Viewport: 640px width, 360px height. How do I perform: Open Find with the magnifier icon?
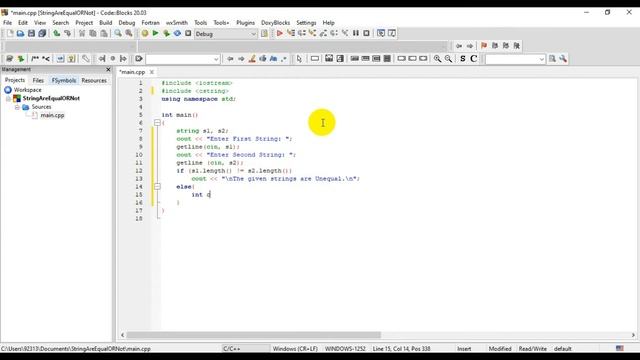coord(118,33)
